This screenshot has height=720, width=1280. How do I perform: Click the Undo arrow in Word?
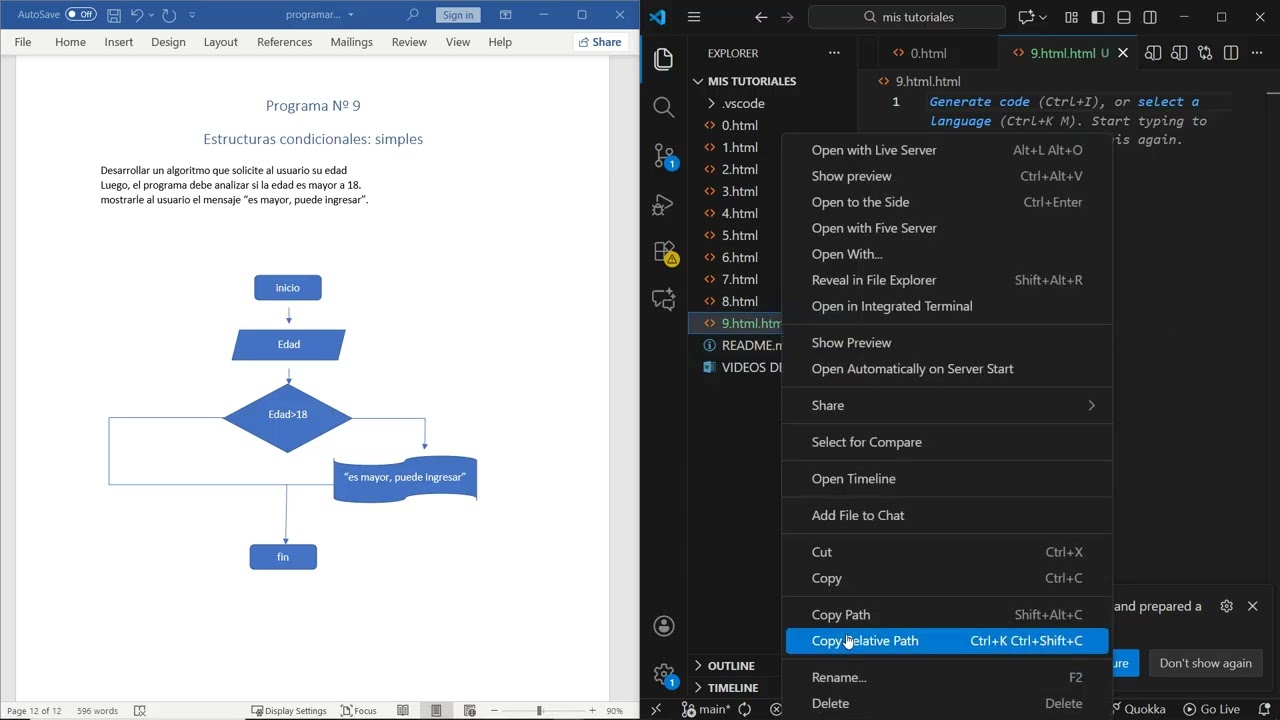(x=137, y=15)
